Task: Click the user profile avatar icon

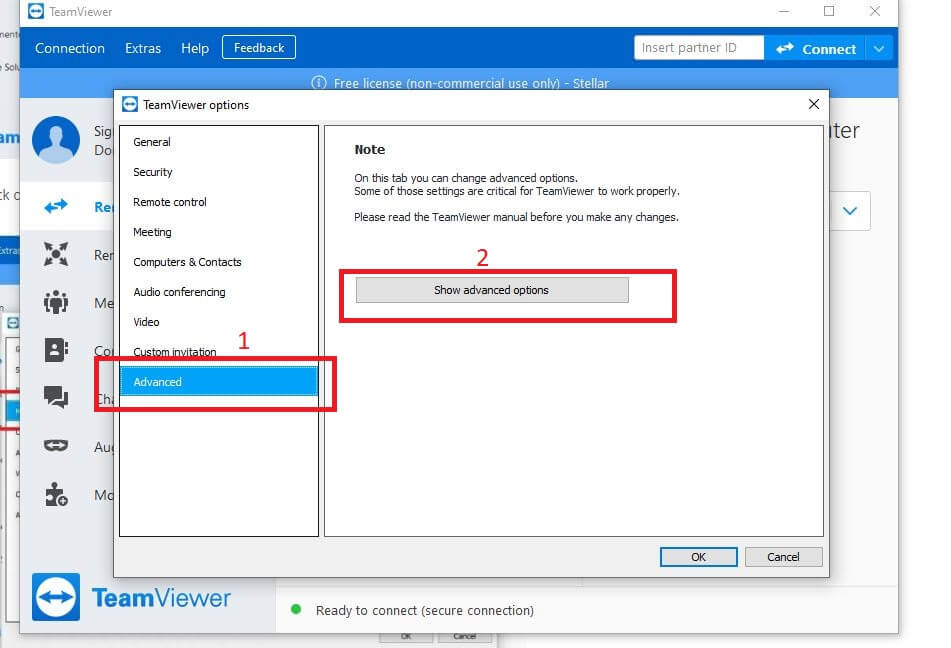Action: click(x=56, y=140)
